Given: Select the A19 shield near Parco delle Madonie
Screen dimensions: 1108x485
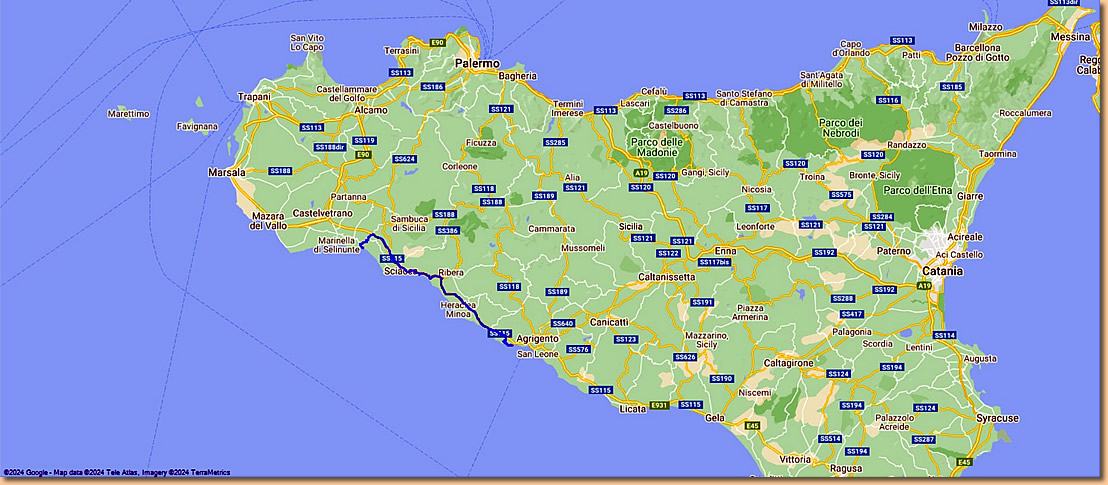Looking at the screenshot, I should 640,173.
